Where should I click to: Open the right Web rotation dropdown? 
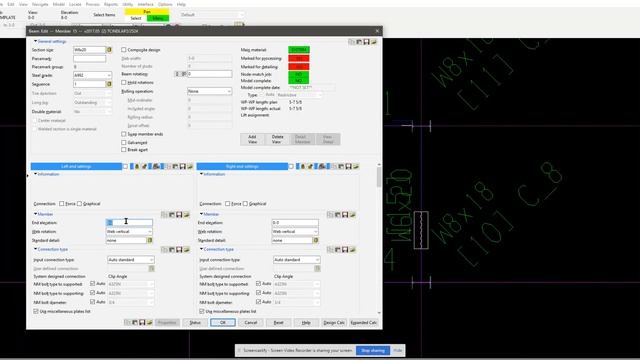coord(295,231)
